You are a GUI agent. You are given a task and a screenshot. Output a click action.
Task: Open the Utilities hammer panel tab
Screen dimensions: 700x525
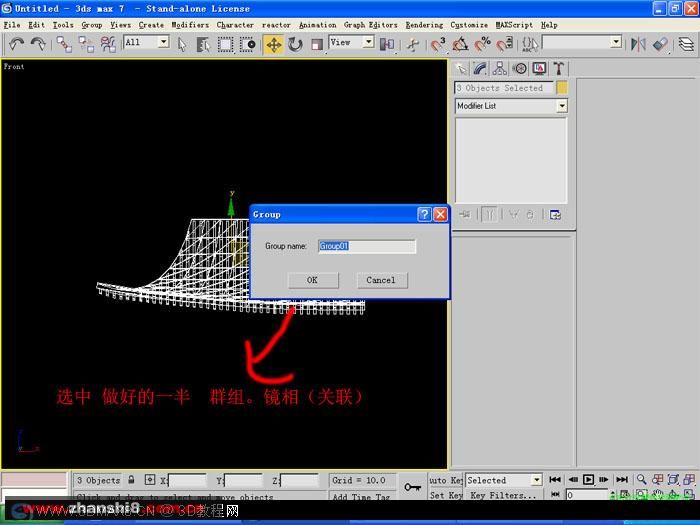point(558,68)
